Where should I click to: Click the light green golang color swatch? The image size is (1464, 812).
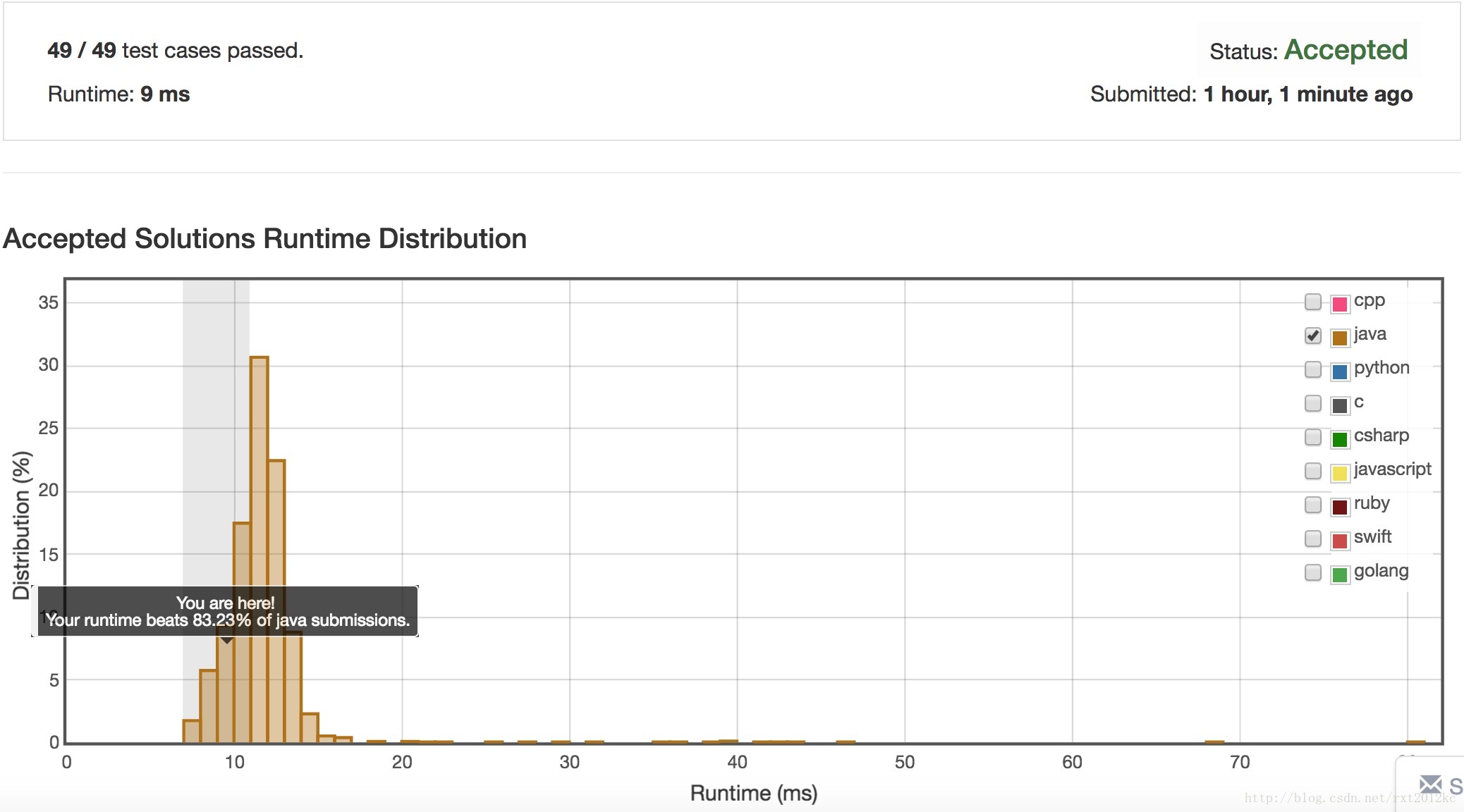[x=1340, y=574]
